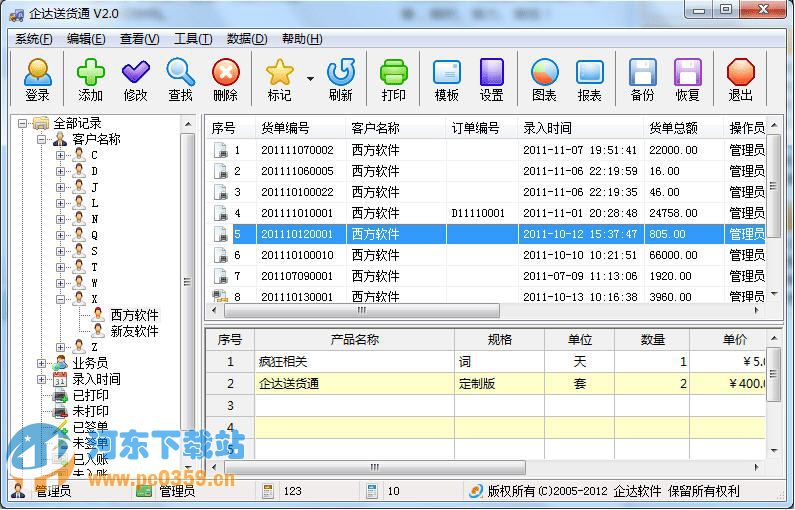Expand the C customer group
The image size is (795, 510).
(x=60, y=155)
